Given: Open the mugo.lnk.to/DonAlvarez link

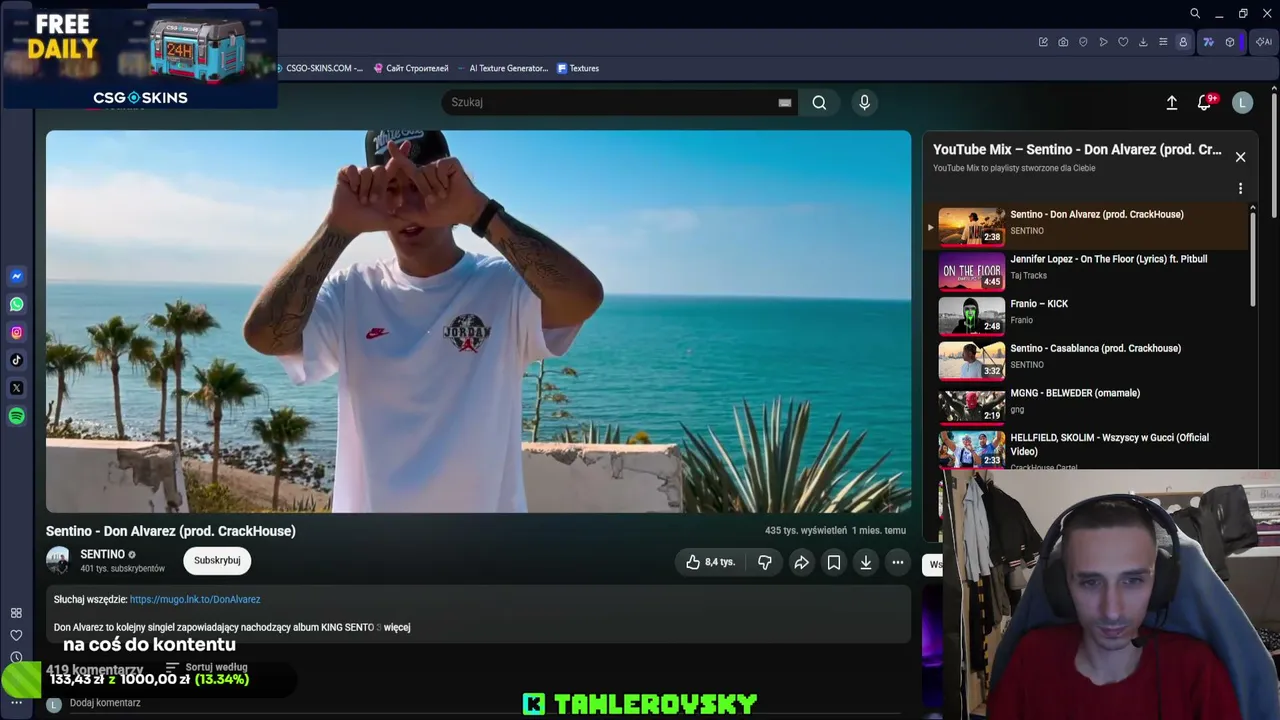Looking at the screenshot, I should (195, 600).
